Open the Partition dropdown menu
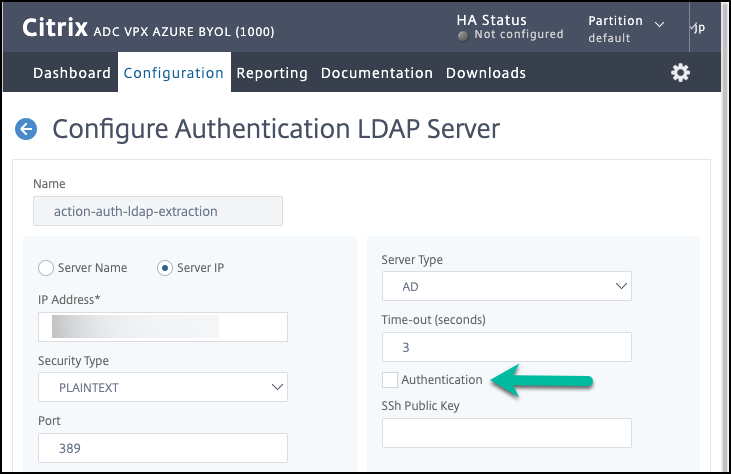Screen dimensions: 731x474 point(627,29)
